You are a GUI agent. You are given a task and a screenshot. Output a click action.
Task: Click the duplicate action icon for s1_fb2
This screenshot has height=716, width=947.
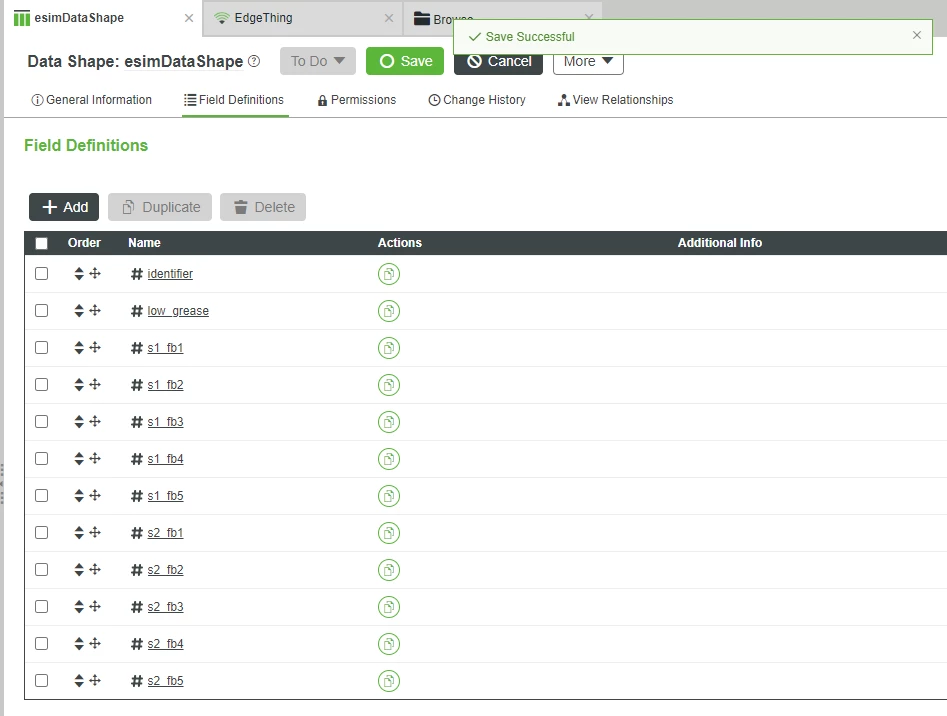(x=389, y=385)
